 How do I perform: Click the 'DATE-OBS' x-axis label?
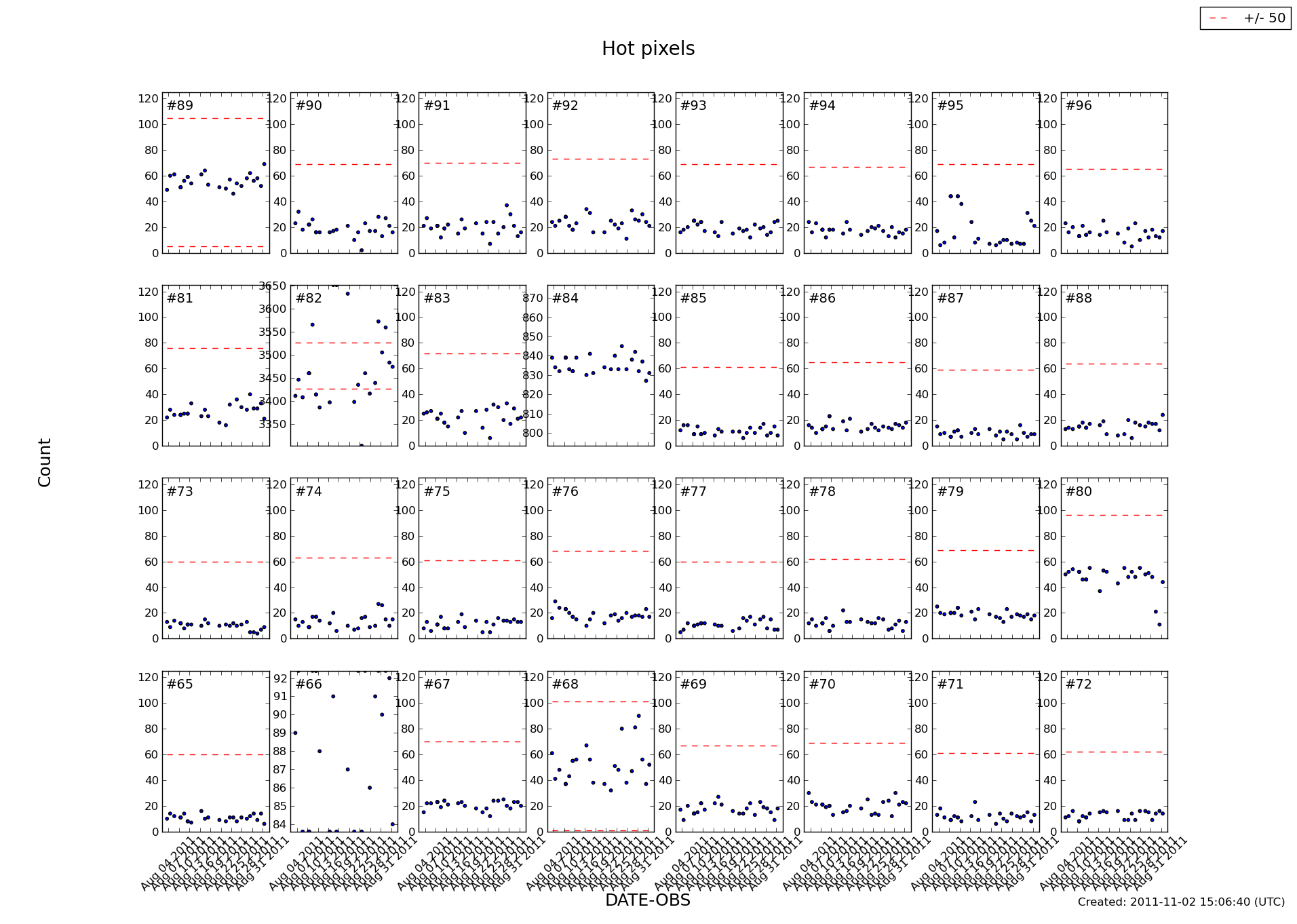(648, 900)
